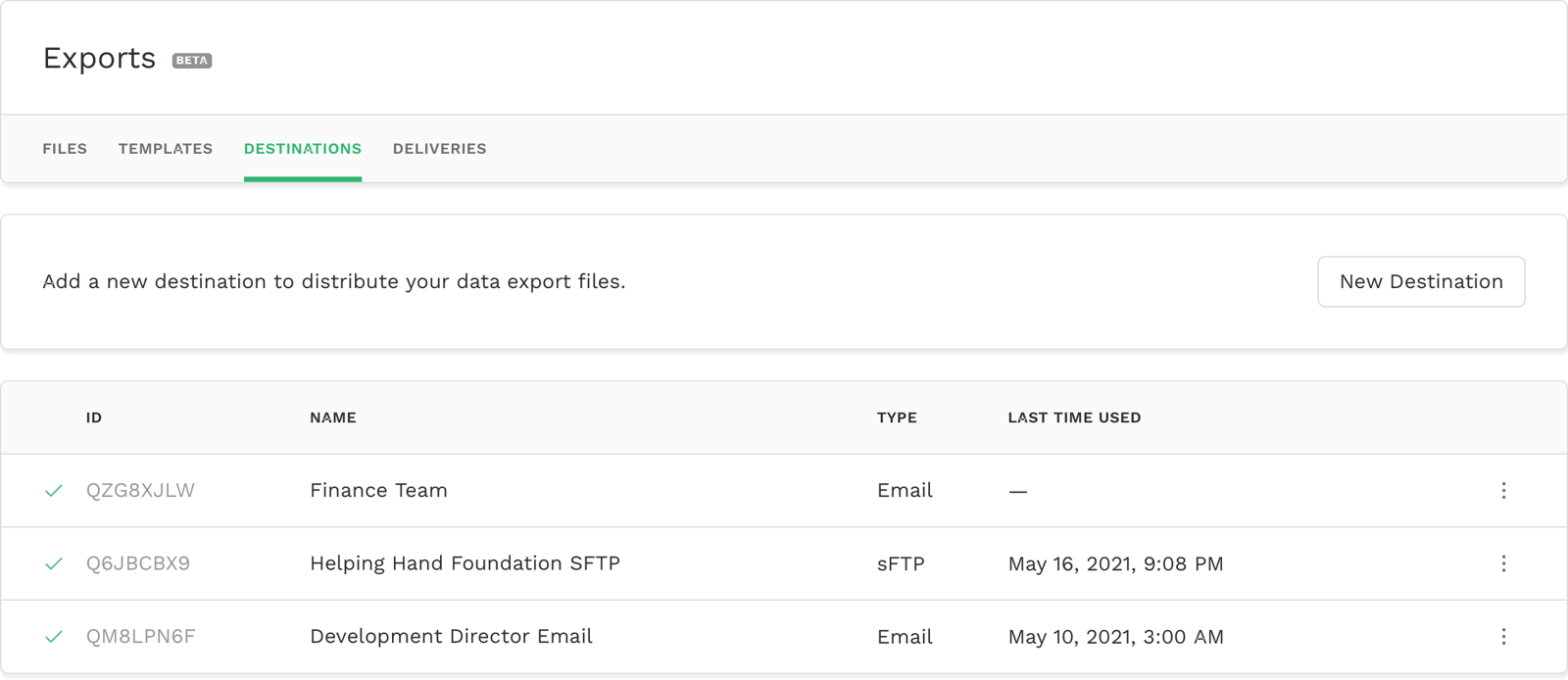
Task: Sort by the ID column header
Action: tap(94, 417)
